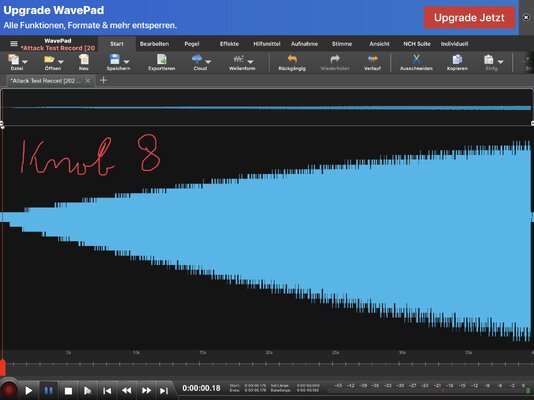Expand the Datei dropdown arrow

click(x=25, y=62)
